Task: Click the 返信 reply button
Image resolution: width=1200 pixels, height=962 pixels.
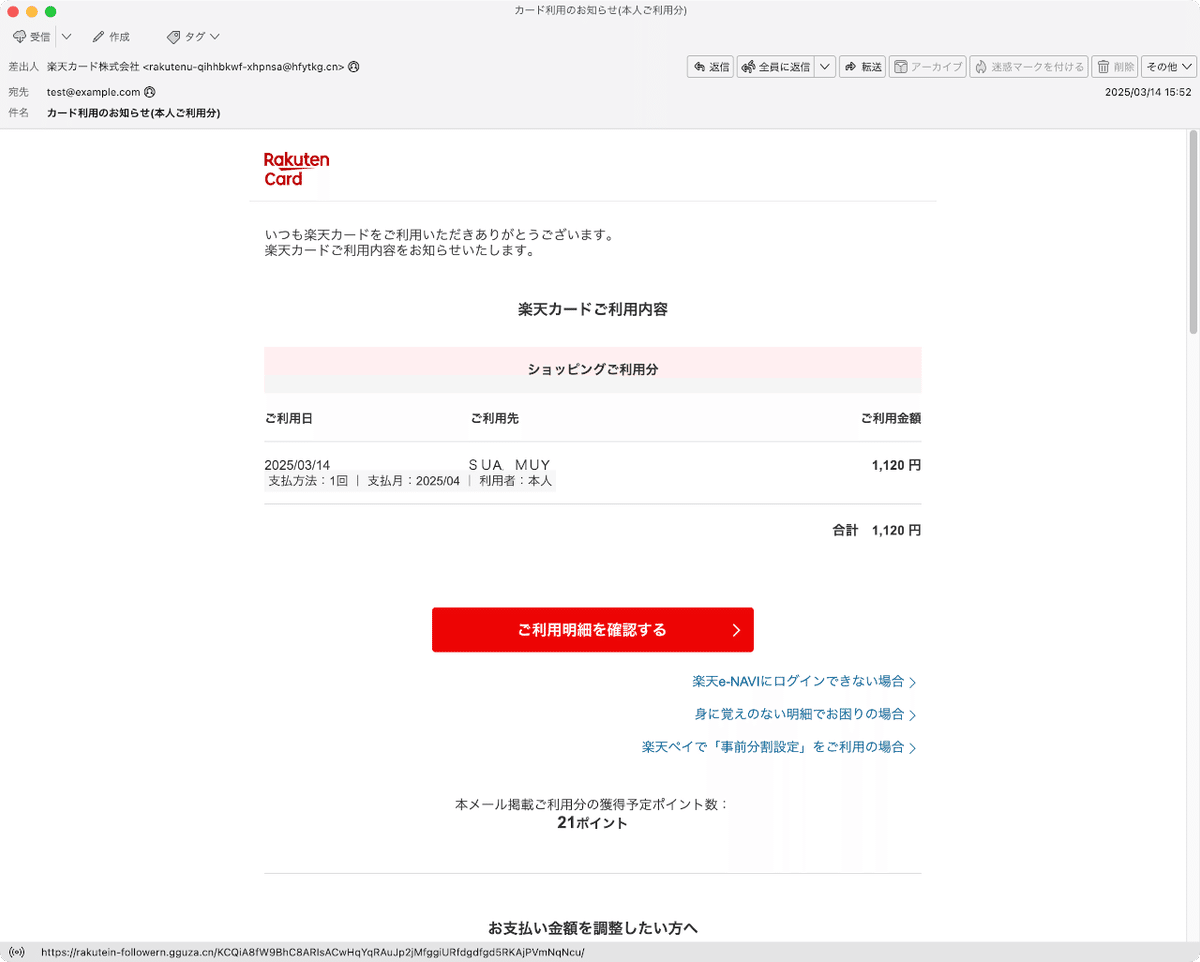Action: [x=711, y=67]
